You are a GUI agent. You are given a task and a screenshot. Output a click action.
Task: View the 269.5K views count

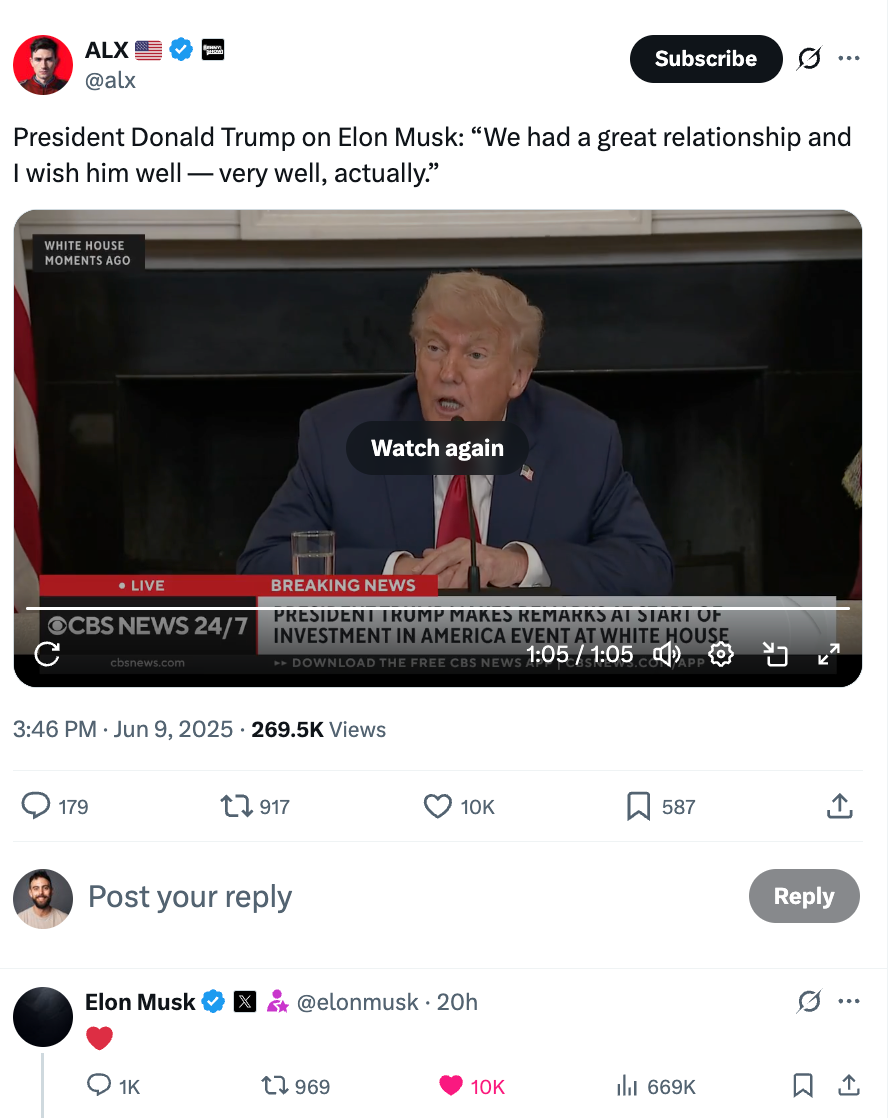[x=290, y=729]
